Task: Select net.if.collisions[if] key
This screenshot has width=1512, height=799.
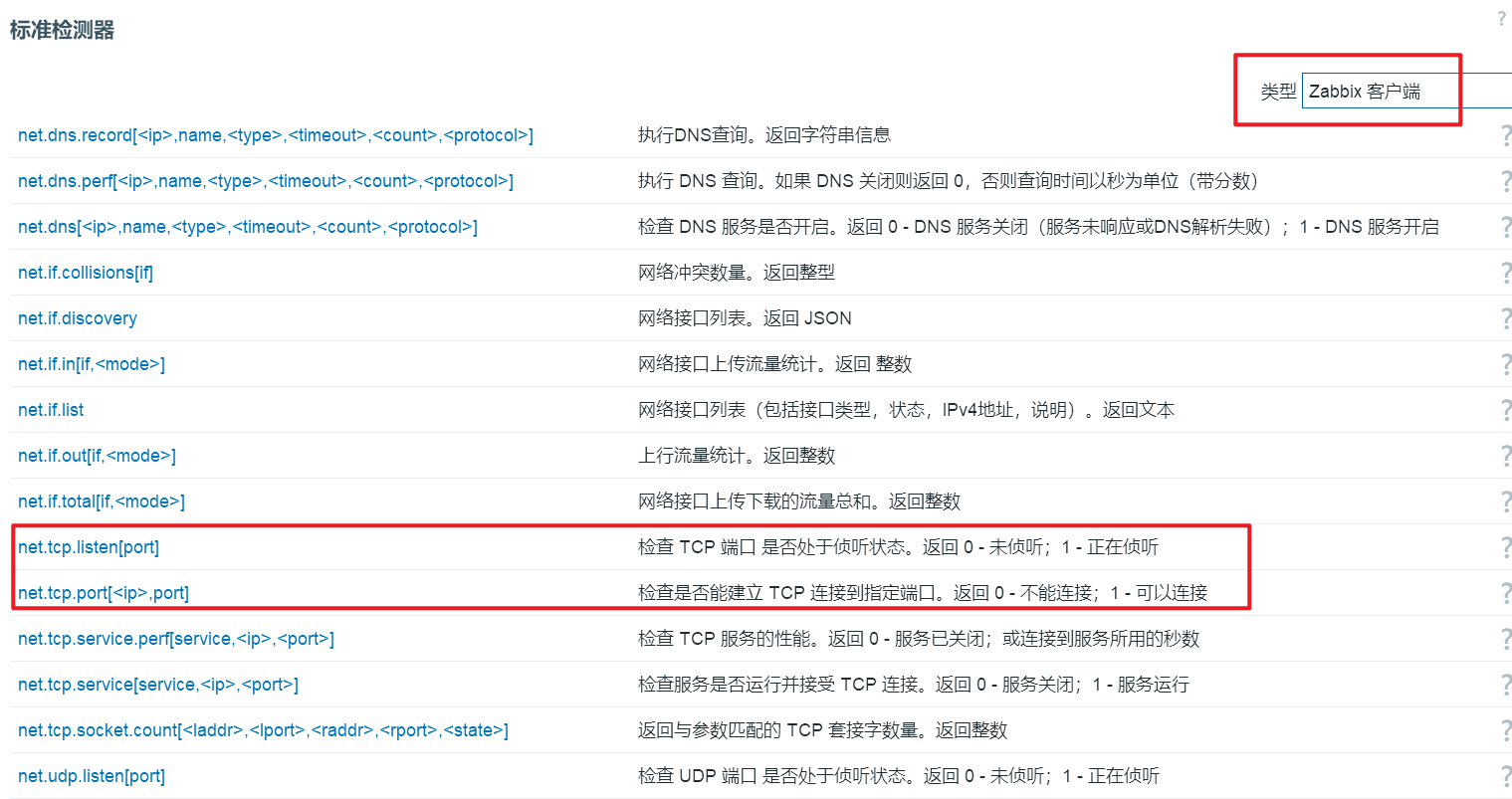Action: coord(86,273)
